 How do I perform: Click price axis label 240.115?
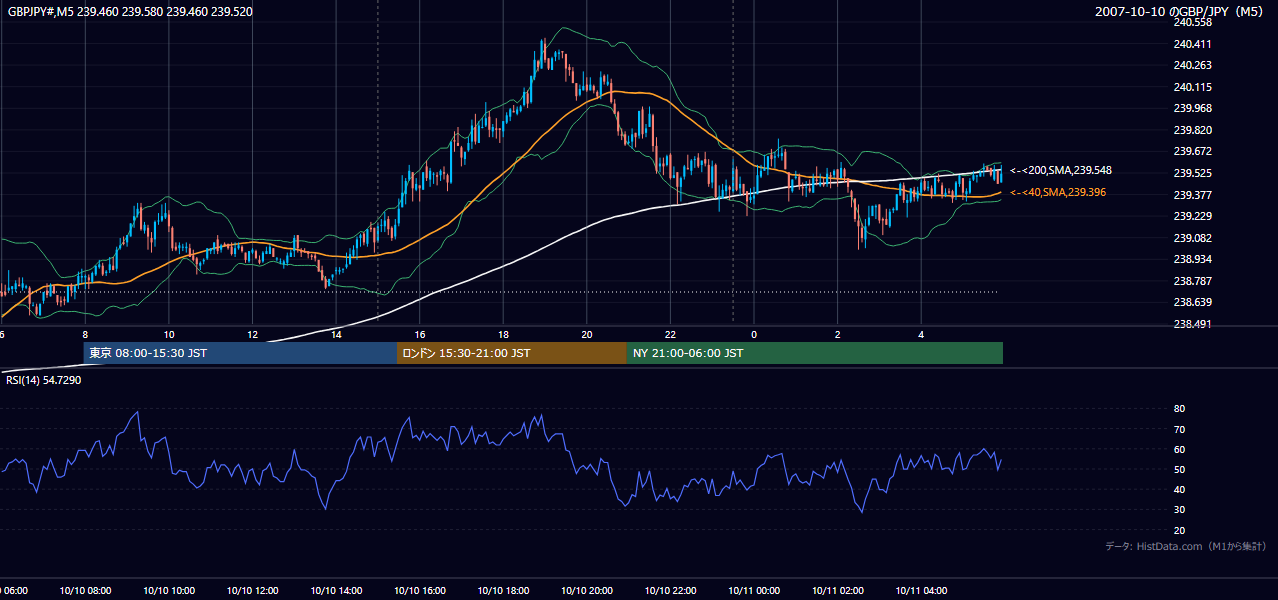(1192, 87)
